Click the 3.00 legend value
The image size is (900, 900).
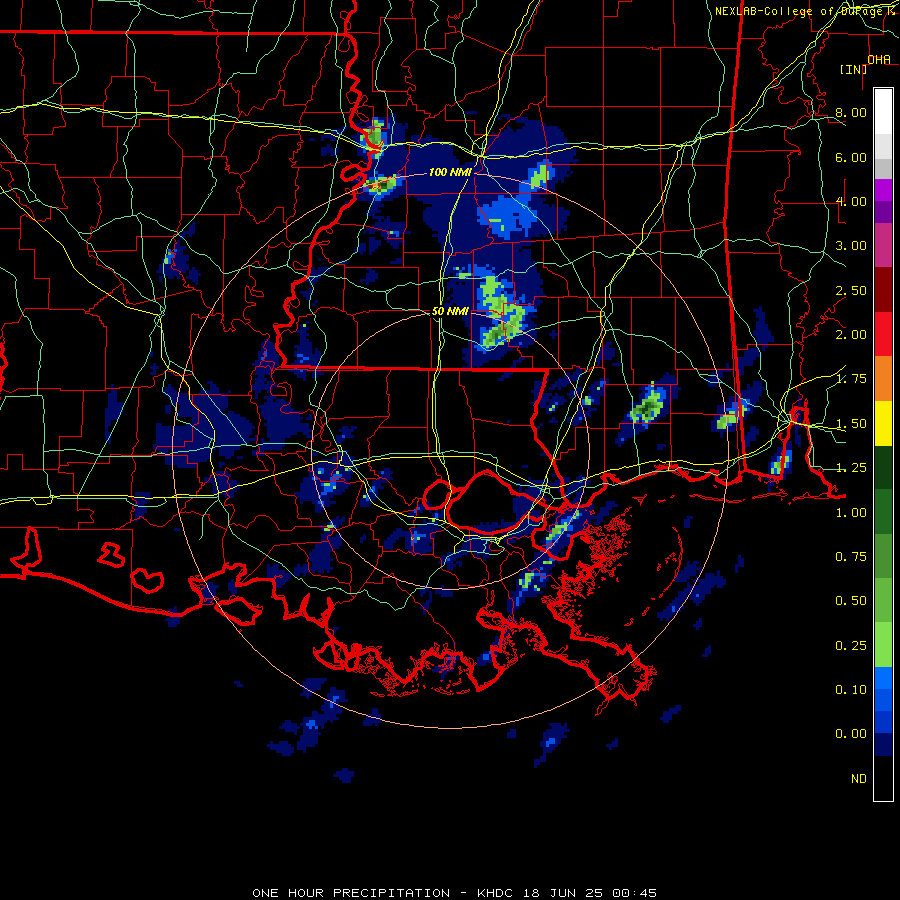[x=851, y=246]
